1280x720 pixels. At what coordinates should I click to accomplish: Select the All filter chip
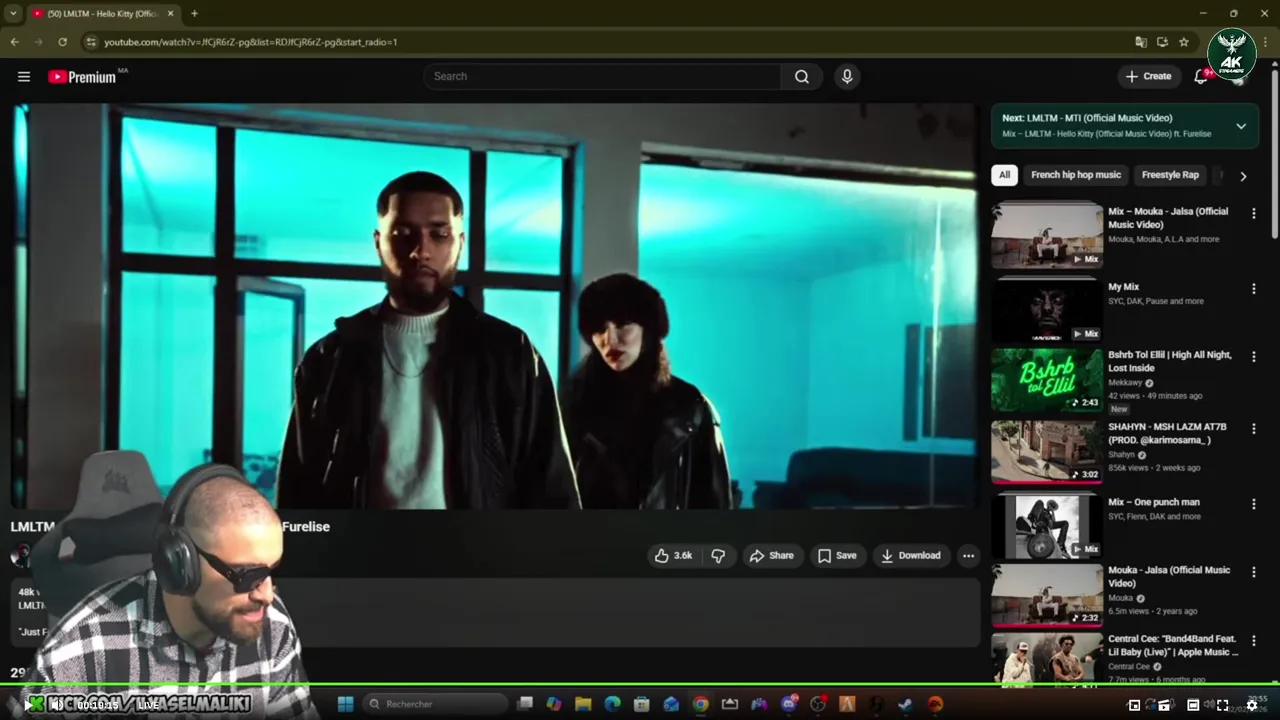[x=1004, y=175]
